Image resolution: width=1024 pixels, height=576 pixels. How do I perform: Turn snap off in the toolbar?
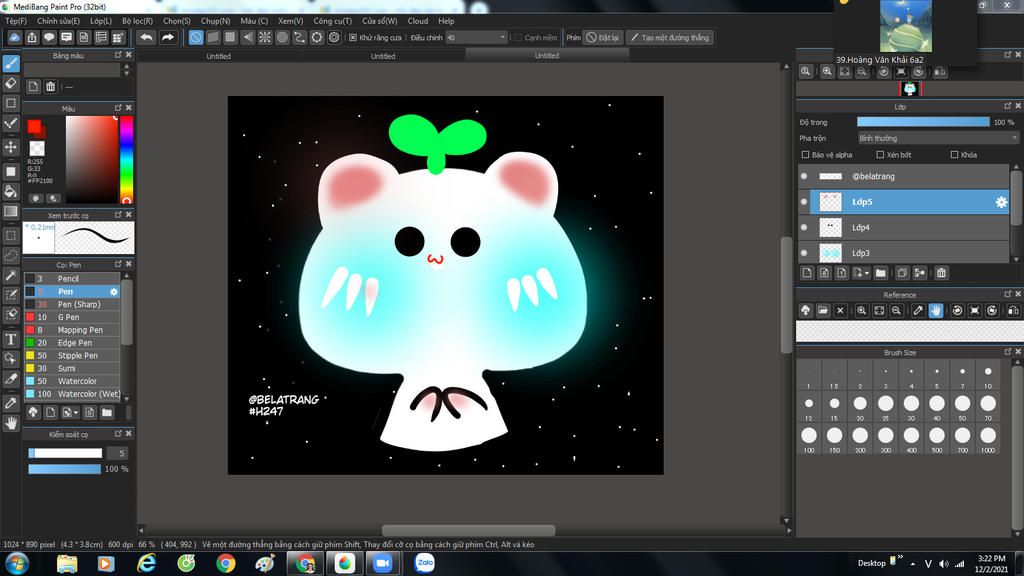click(x=196, y=37)
